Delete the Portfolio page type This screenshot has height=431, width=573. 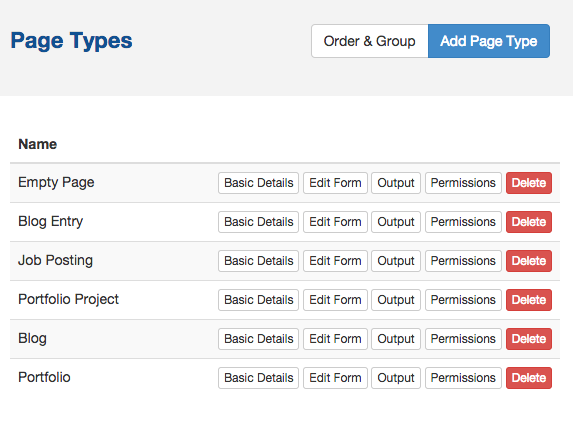pos(529,378)
